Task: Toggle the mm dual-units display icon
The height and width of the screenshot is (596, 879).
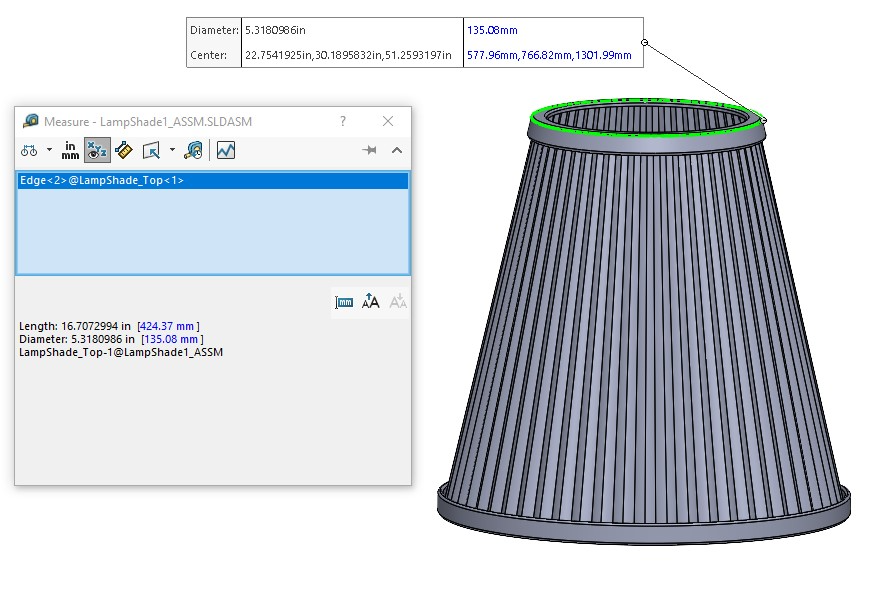Action: pyautogui.click(x=344, y=303)
